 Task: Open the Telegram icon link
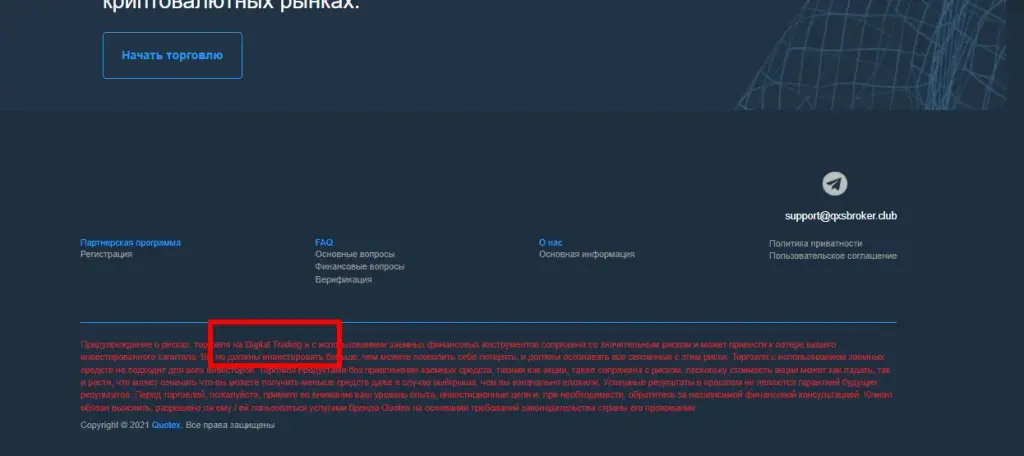(x=834, y=184)
